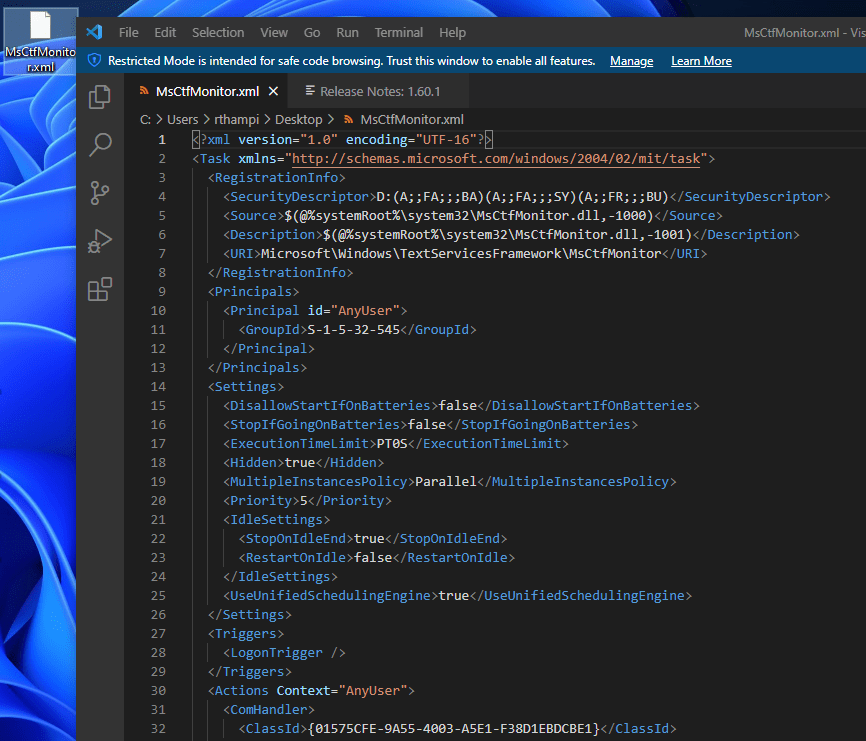The width and height of the screenshot is (866, 741).
Task: Click the GroupId value S-1-5-32-545
Action: pos(353,330)
